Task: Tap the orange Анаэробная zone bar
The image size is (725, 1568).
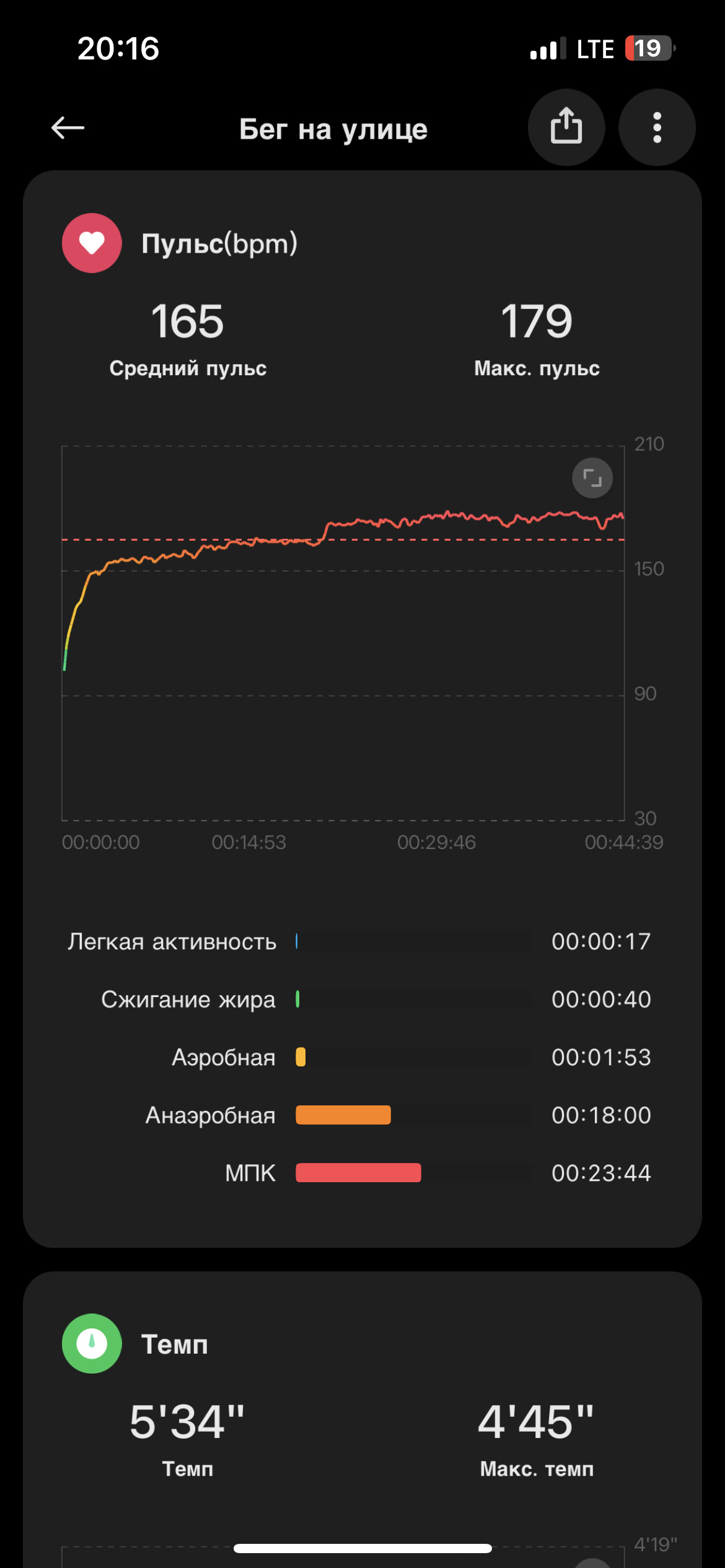Action: 343,1115
